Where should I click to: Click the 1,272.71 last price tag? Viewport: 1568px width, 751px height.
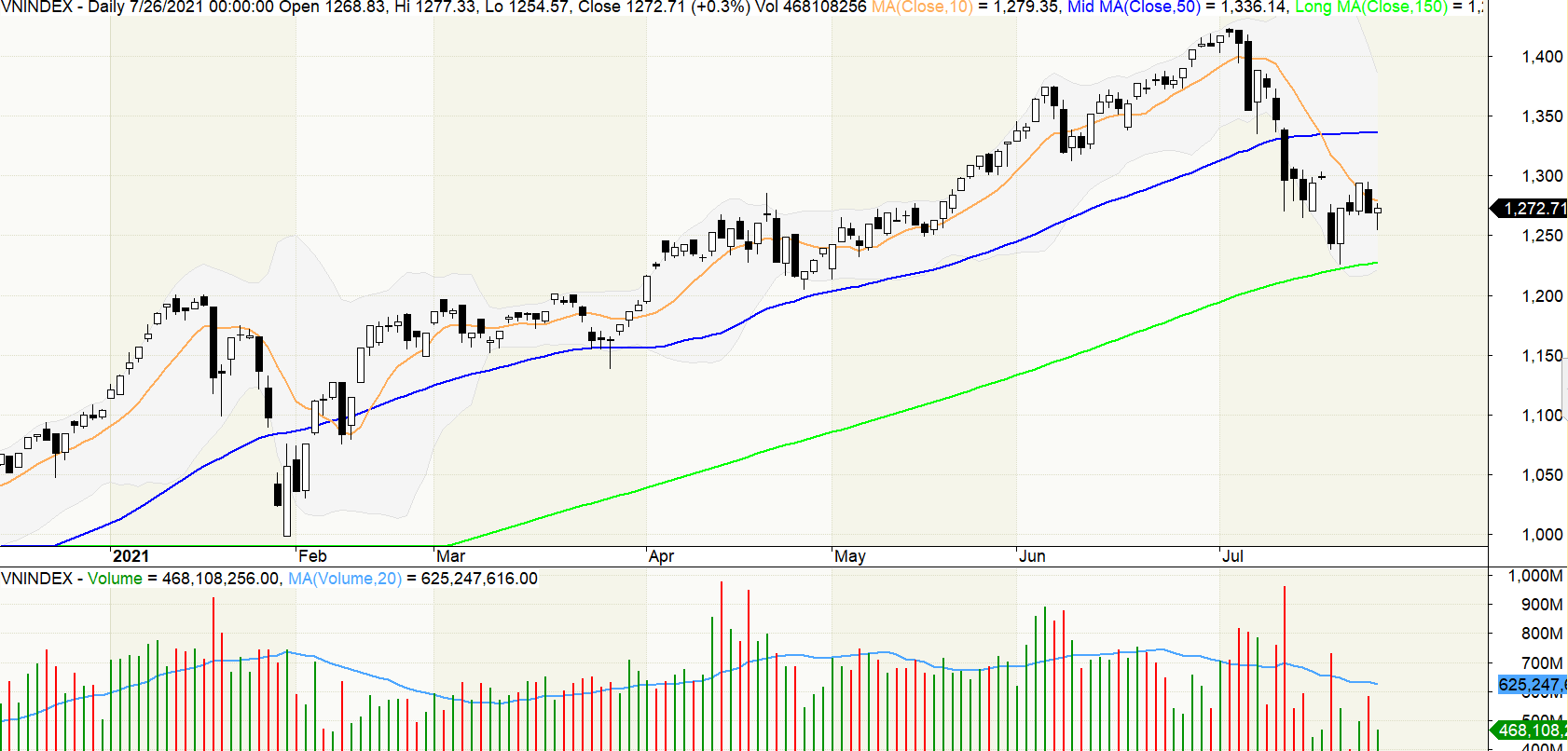1530,209
